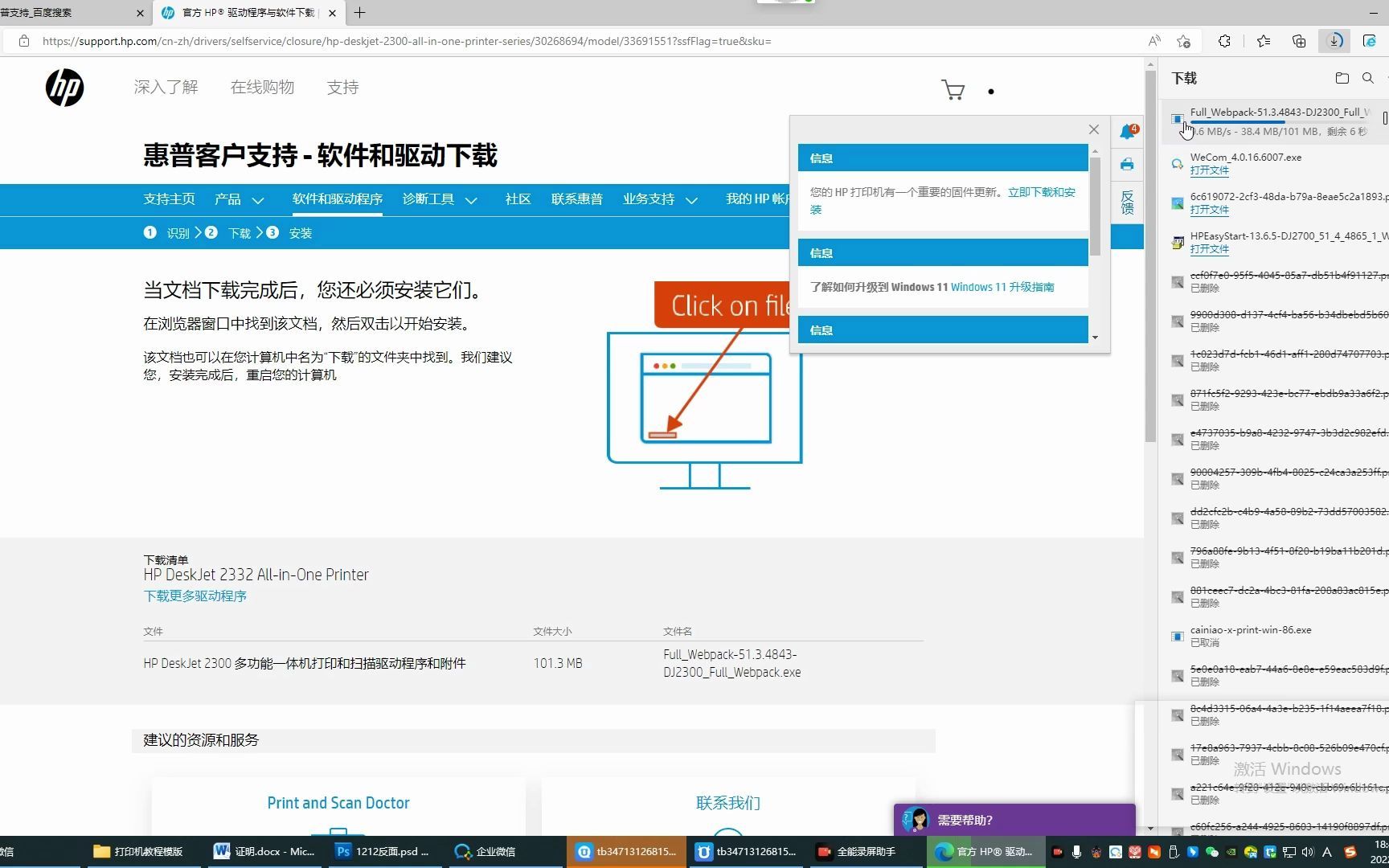The width and height of the screenshot is (1389, 868).
Task: Expand the 诊断工具 dropdown menu
Action: click(440, 199)
